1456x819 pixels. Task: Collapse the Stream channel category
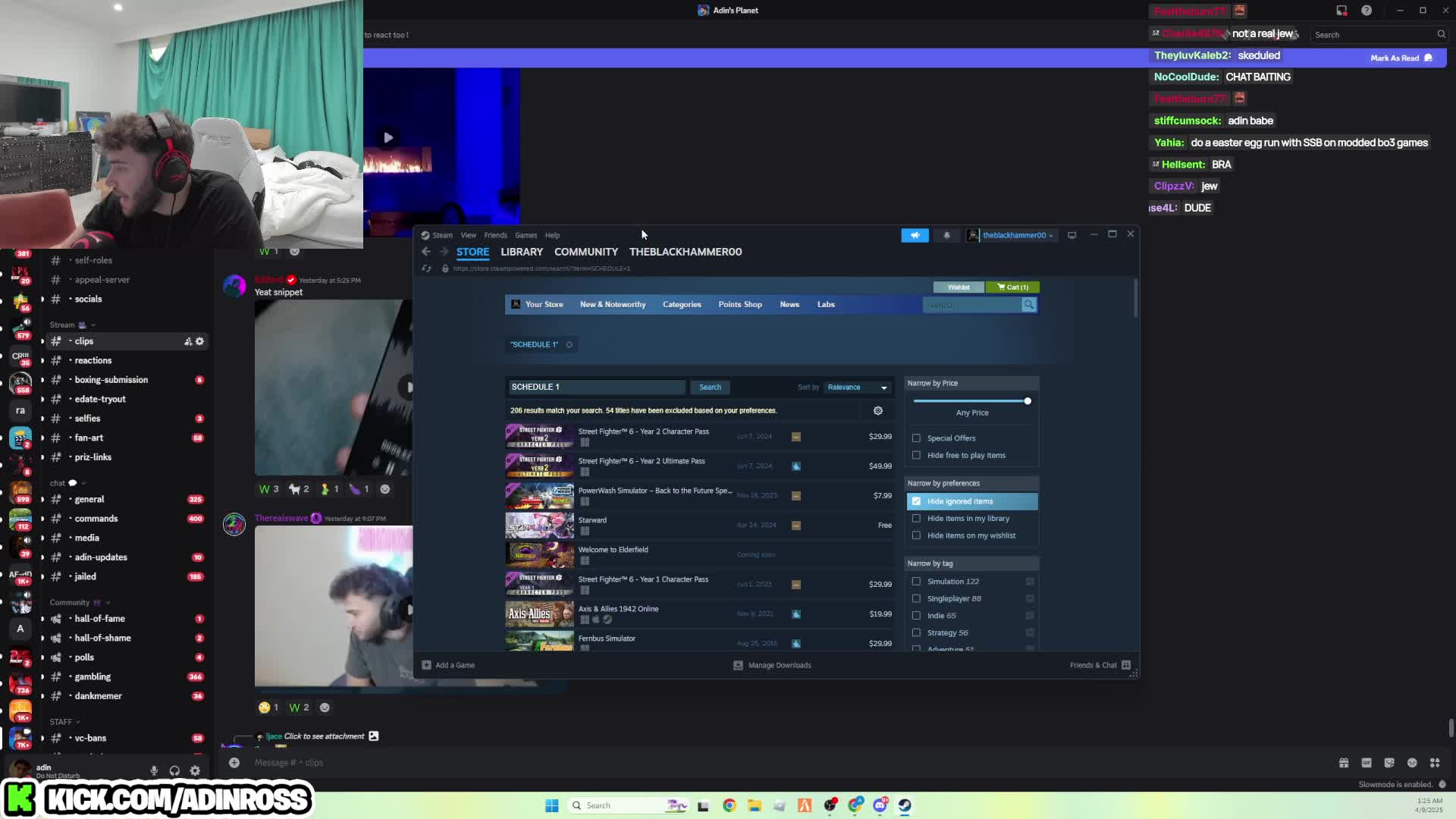[72, 325]
